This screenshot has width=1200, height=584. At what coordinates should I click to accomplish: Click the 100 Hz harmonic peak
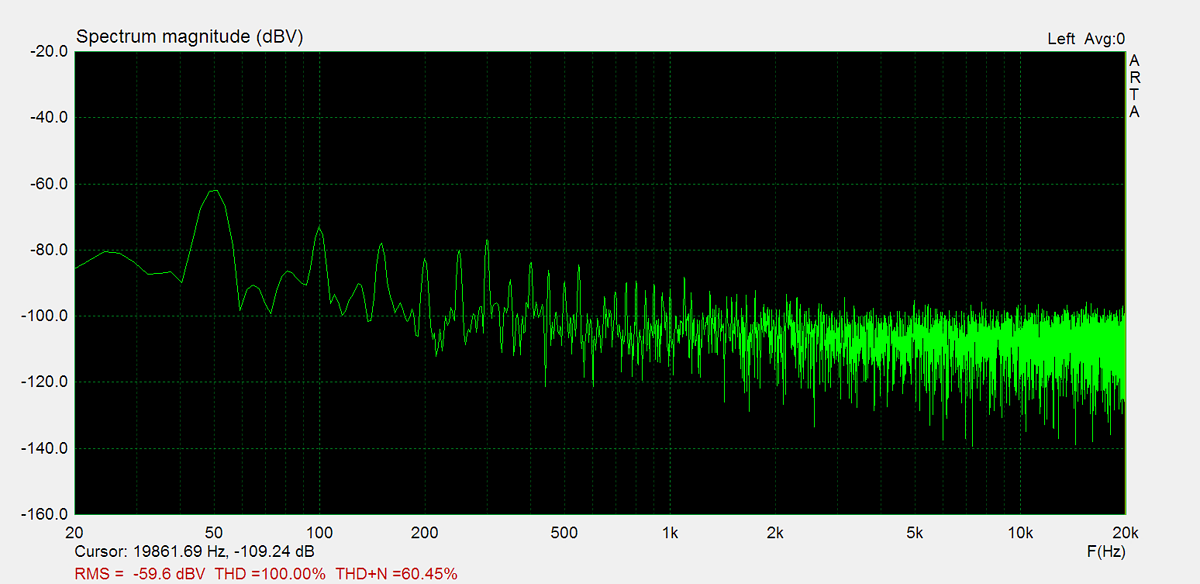pos(319,229)
